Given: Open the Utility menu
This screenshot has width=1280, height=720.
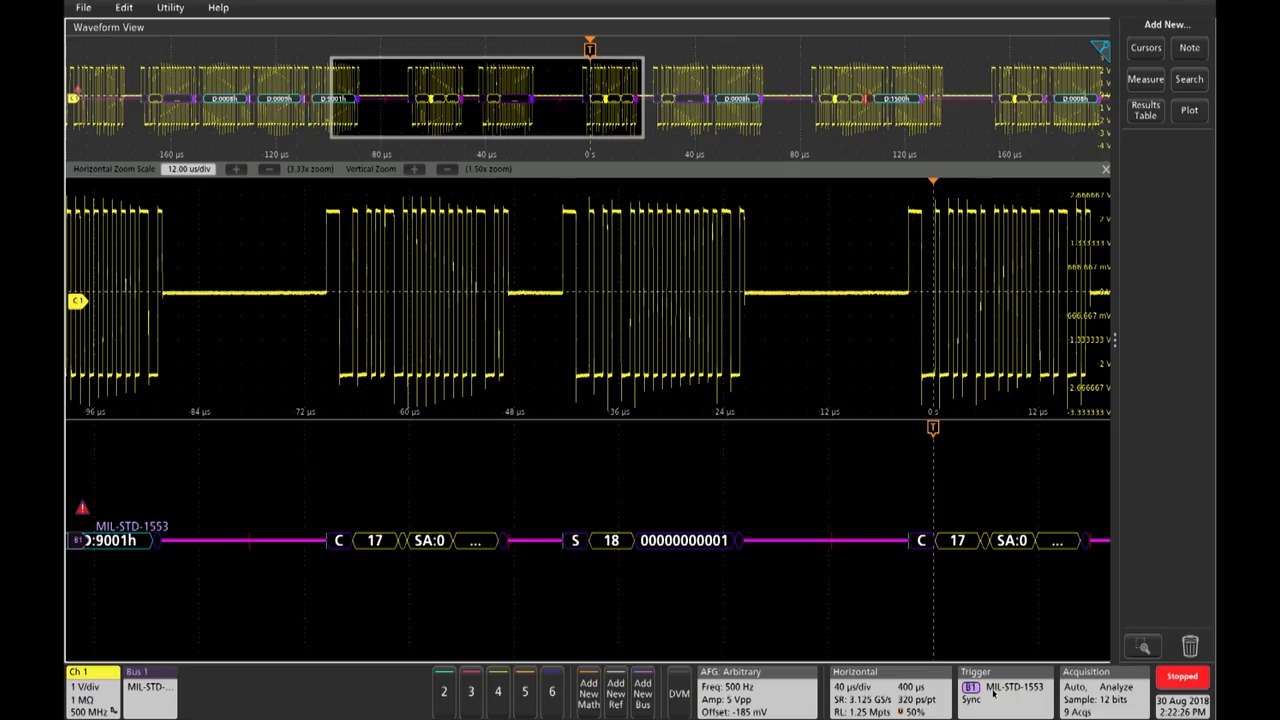Looking at the screenshot, I should tap(170, 8).
